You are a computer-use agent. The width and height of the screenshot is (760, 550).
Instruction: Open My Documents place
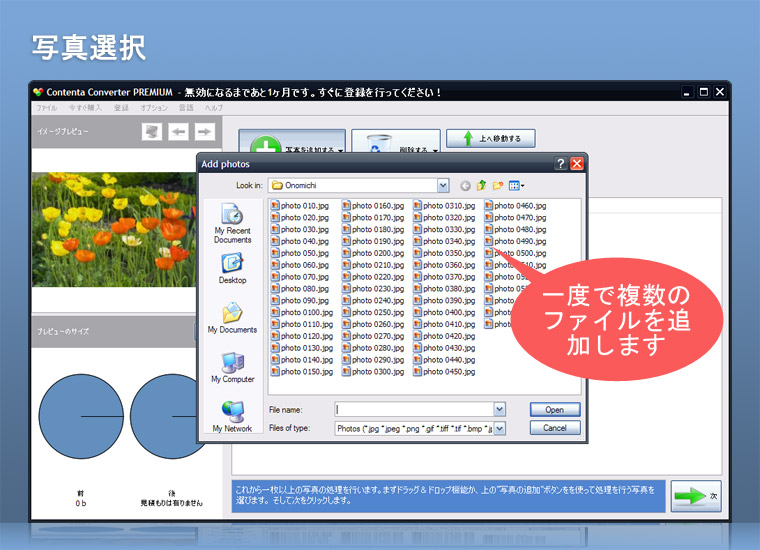pyautogui.click(x=233, y=318)
